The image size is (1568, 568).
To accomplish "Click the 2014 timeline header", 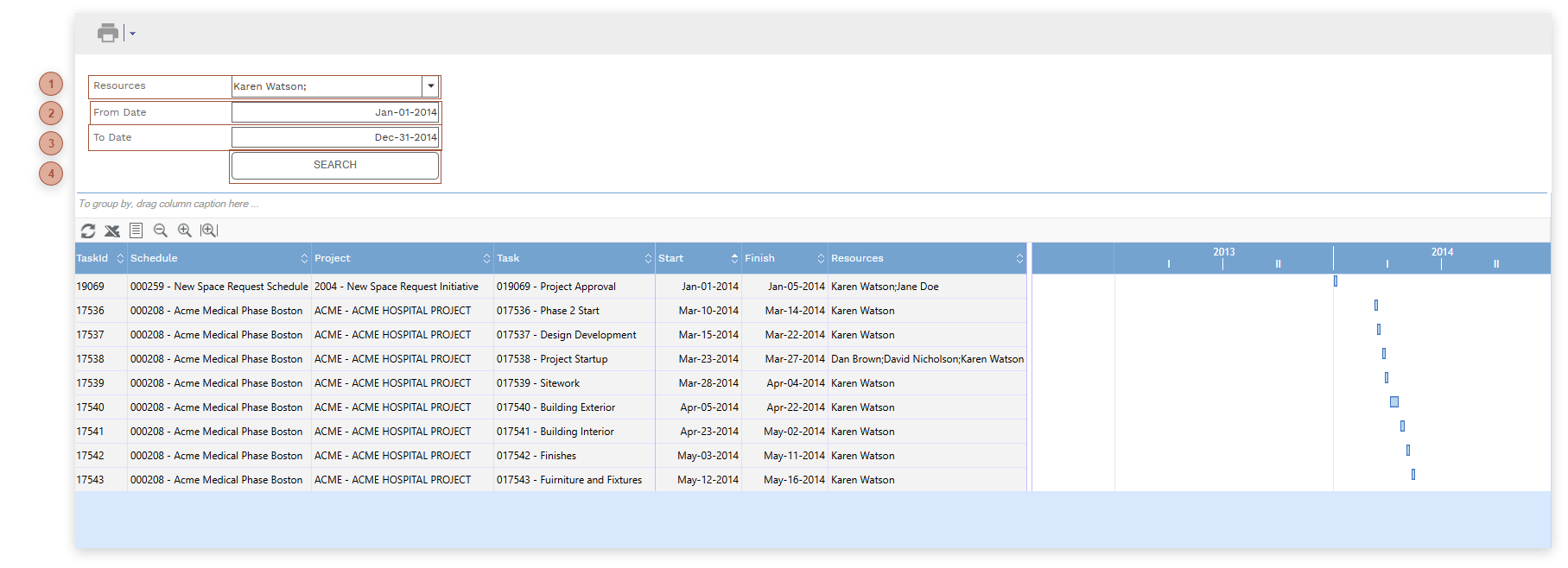I will tap(1441, 252).
